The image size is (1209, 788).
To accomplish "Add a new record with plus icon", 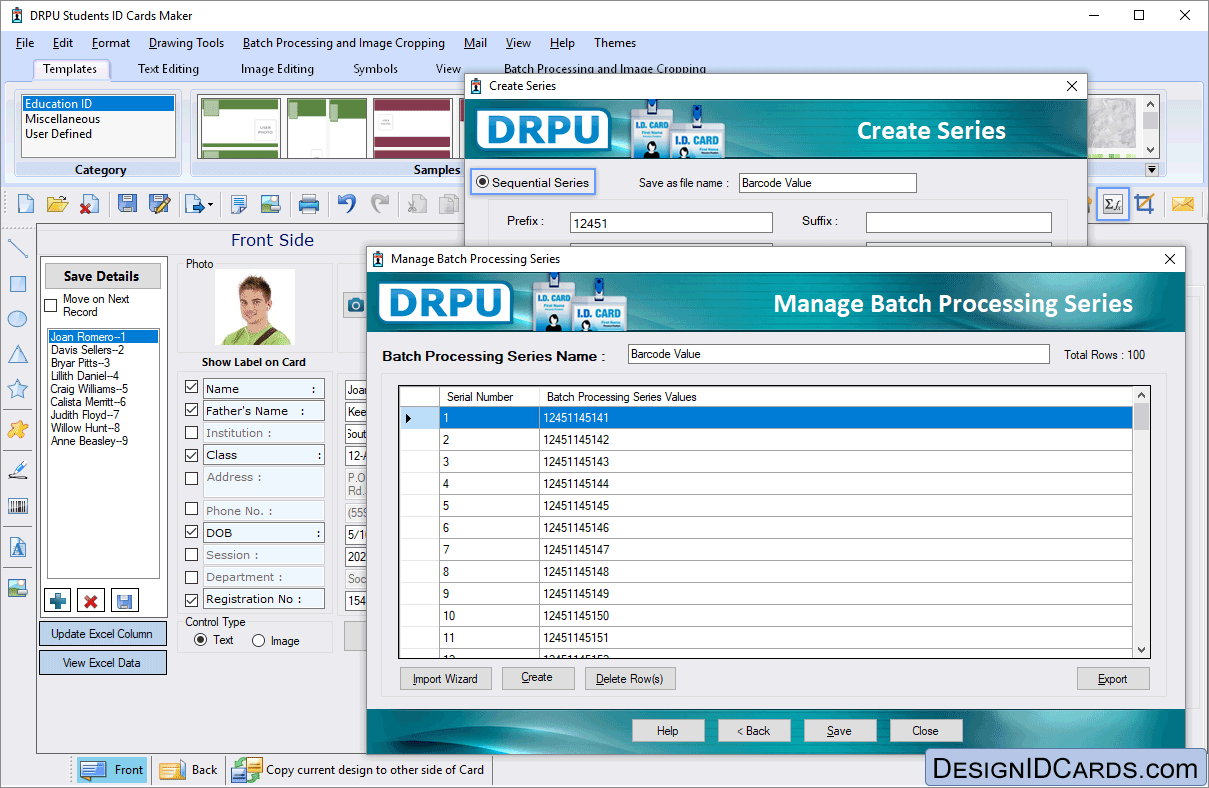I will [58, 601].
